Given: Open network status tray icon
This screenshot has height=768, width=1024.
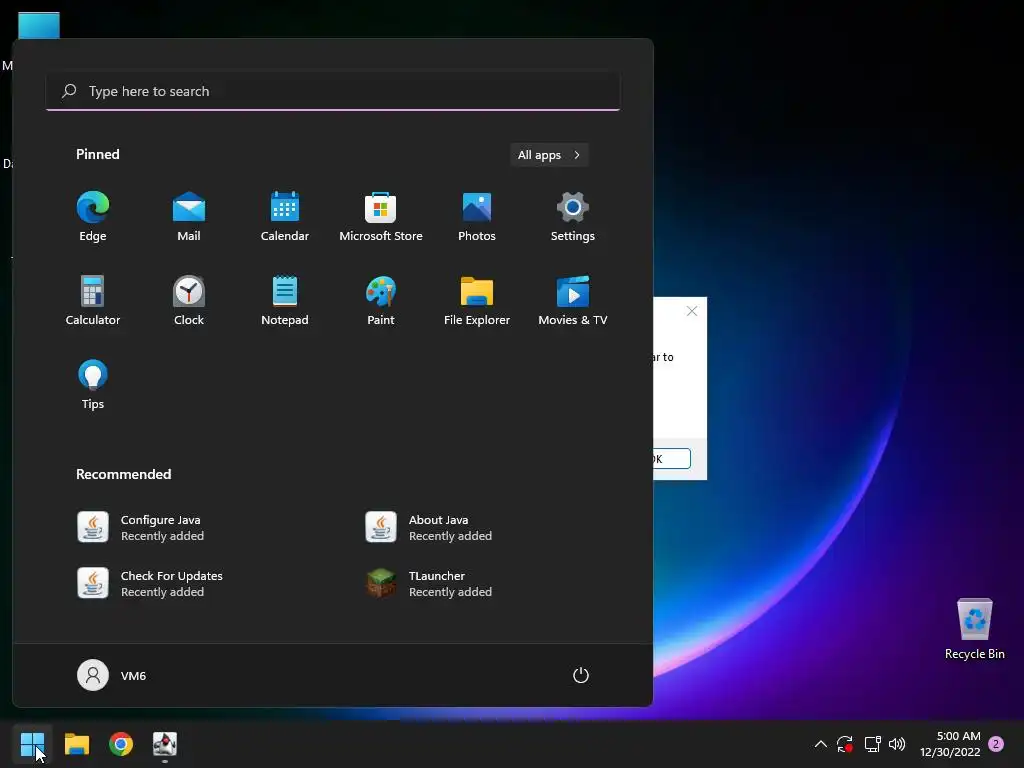Looking at the screenshot, I should coord(872,744).
